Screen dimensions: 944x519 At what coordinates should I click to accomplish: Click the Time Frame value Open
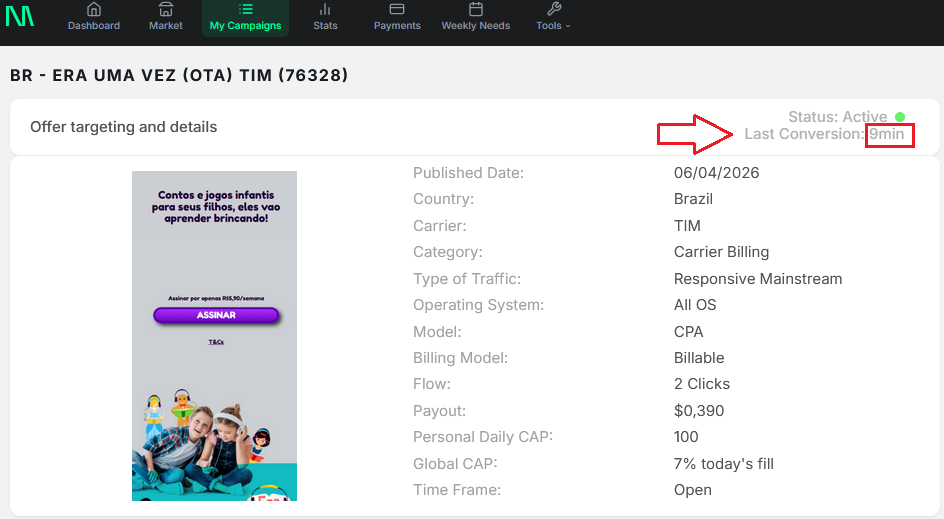[x=692, y=490]
